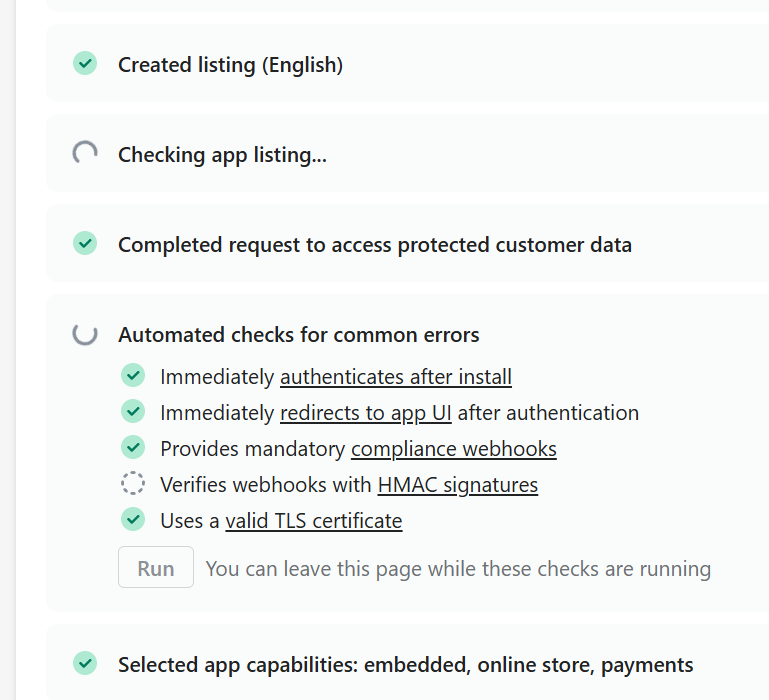769x700 pixels.
Task: Click dashed pending circle for HMAC signatures check
Action: tap(133, 483)
